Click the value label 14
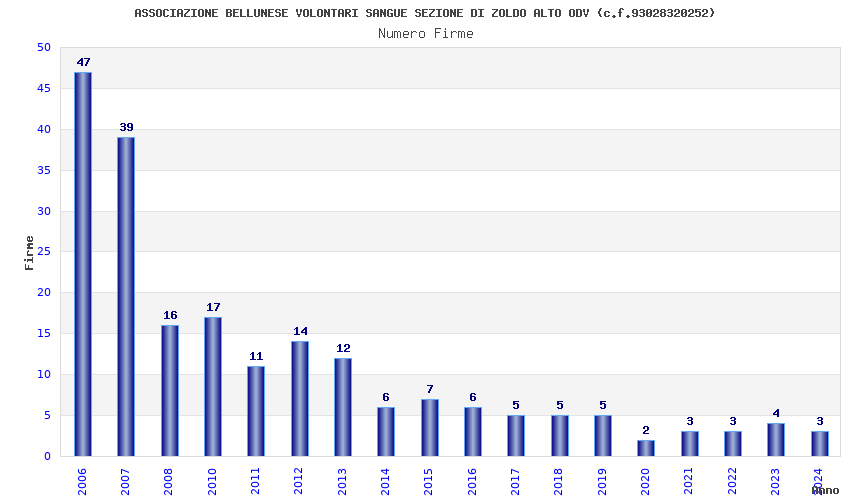The image size is (850, 500). 300,331
